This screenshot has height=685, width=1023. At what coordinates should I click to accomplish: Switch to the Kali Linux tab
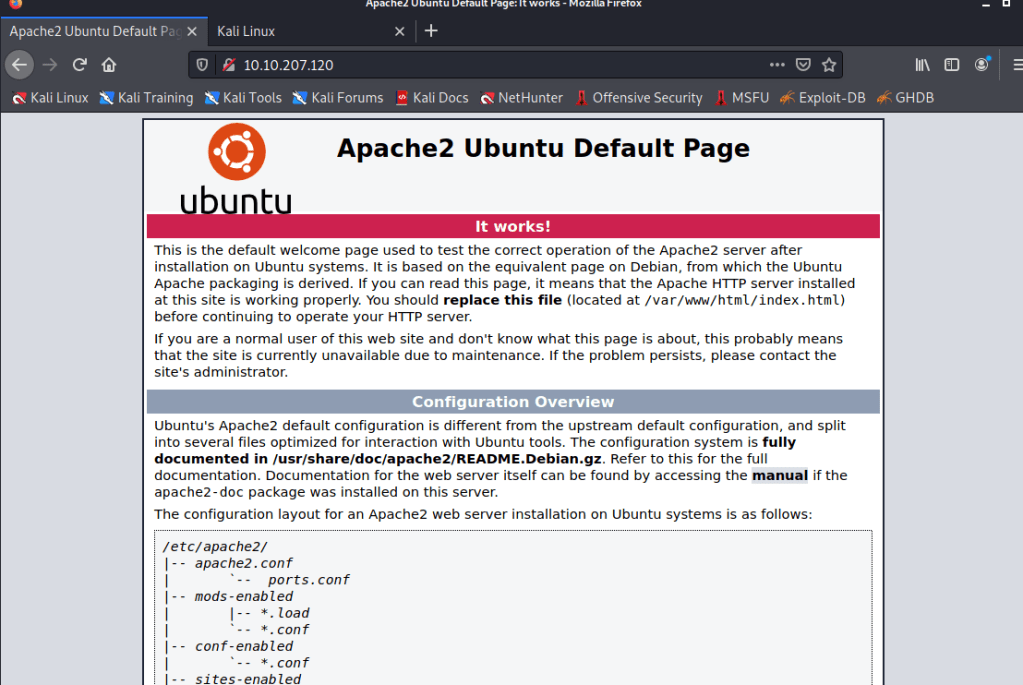click(300, 31)
